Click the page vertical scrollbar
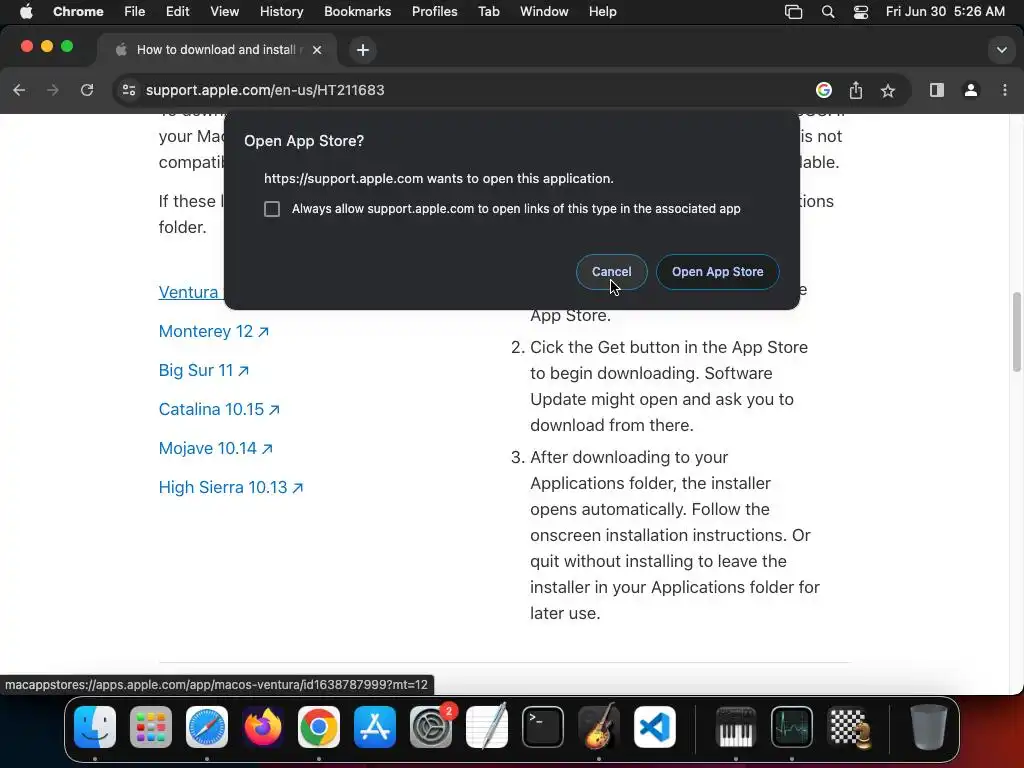This screenshot has height=768, width=1024. [1016, 332]
